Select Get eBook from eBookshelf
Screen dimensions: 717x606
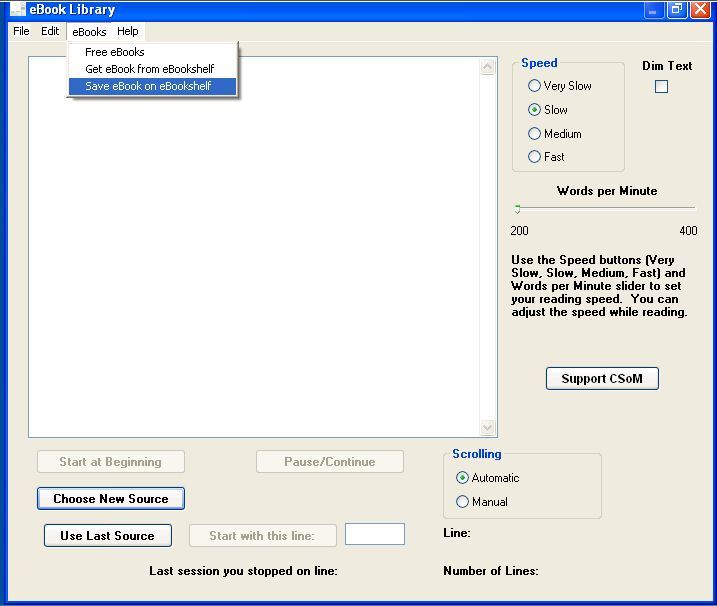coord(152,69)
